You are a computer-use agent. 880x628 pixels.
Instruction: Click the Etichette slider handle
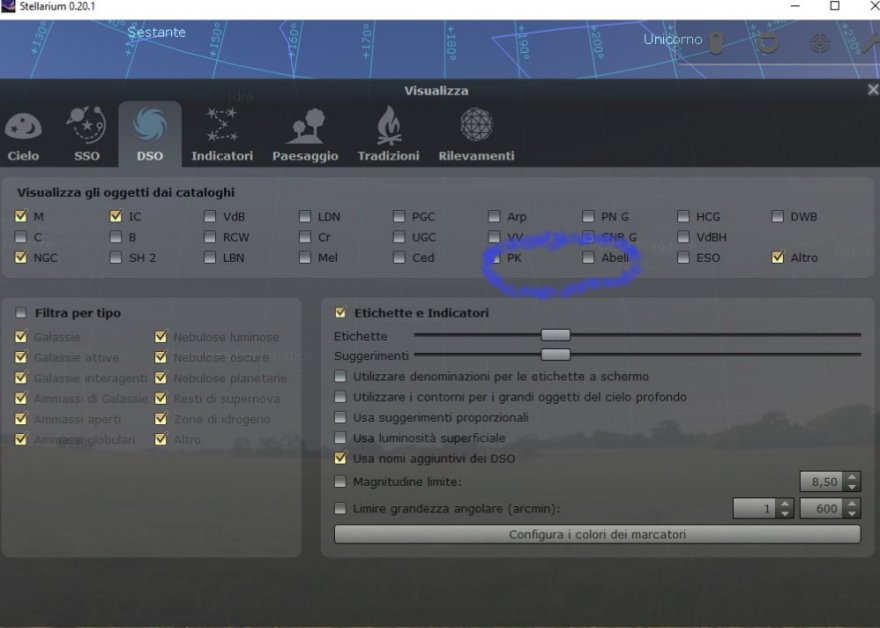pos(556,335)
